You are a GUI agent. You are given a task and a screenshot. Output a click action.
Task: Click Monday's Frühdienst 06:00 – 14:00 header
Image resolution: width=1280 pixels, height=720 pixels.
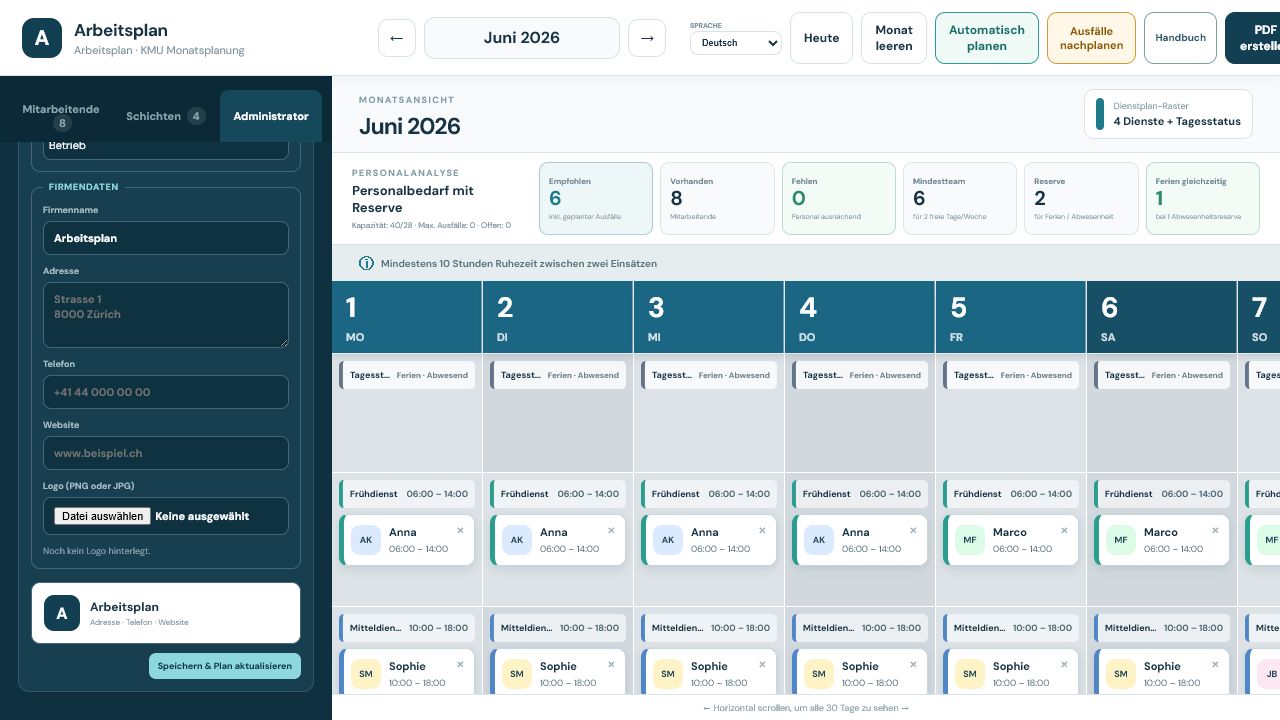[x=407, y=494]
